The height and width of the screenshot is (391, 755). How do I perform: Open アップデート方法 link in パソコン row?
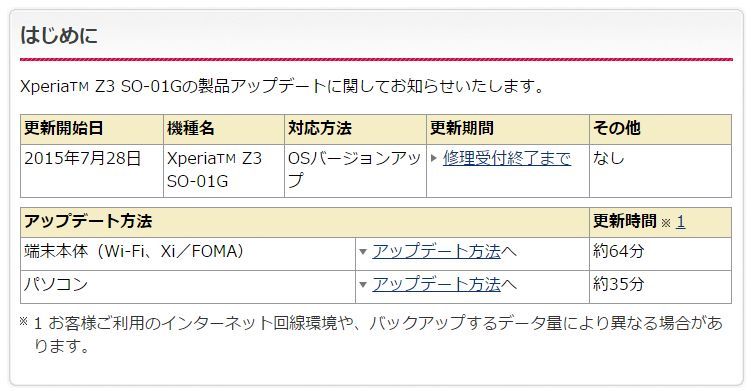[436, 284]
